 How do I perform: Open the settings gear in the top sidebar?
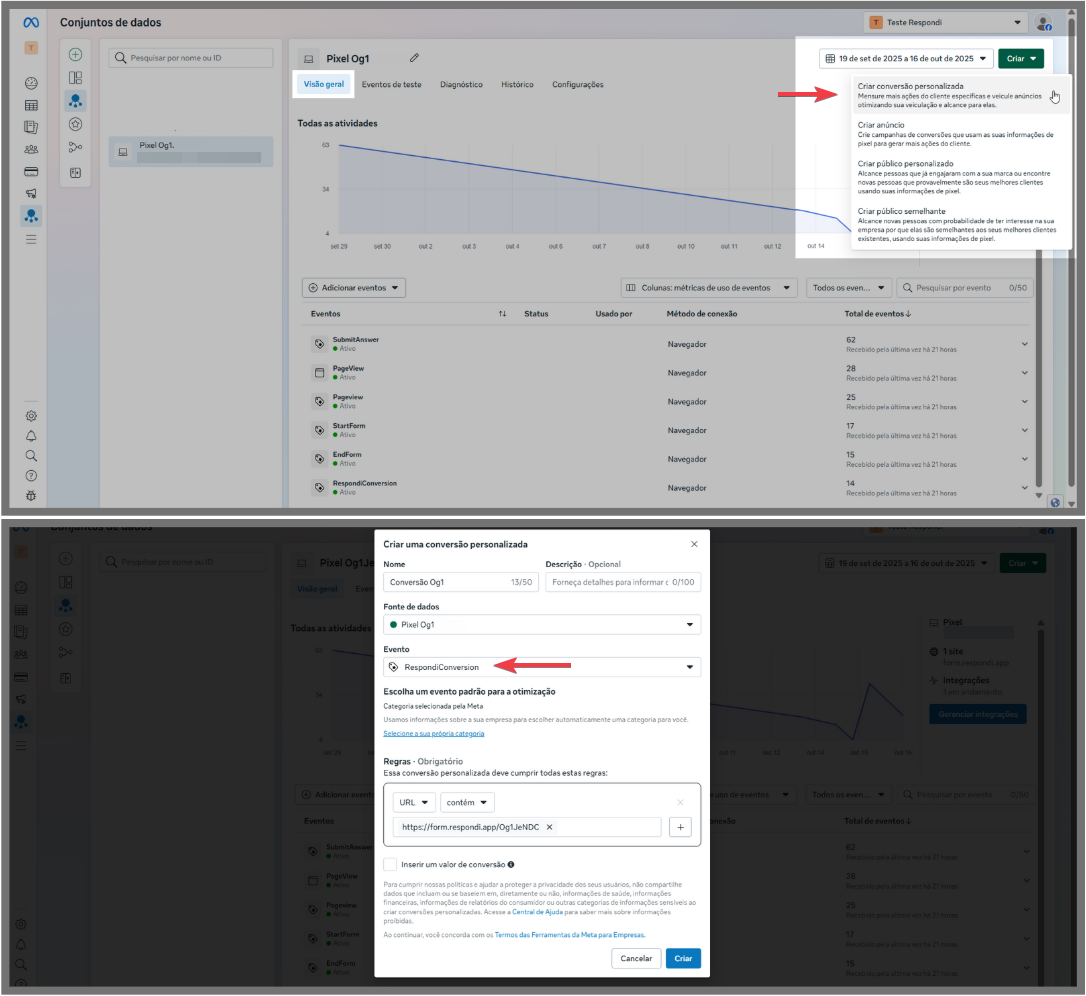click(31, 416)
